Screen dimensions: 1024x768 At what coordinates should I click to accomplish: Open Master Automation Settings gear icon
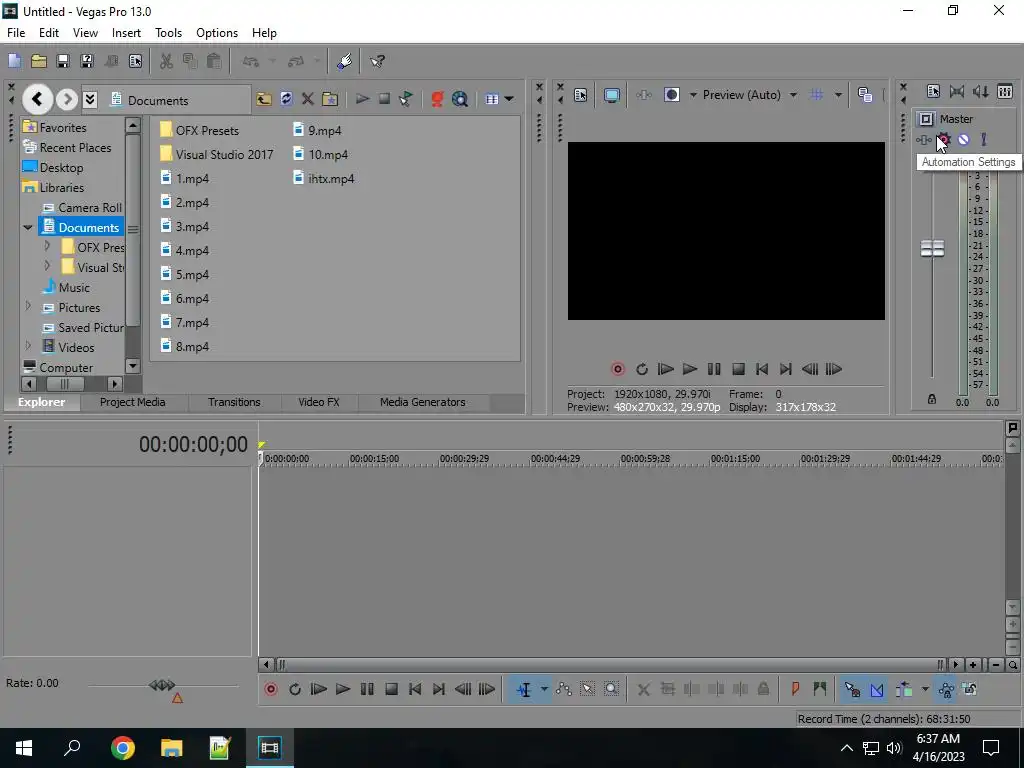(944, 139)
